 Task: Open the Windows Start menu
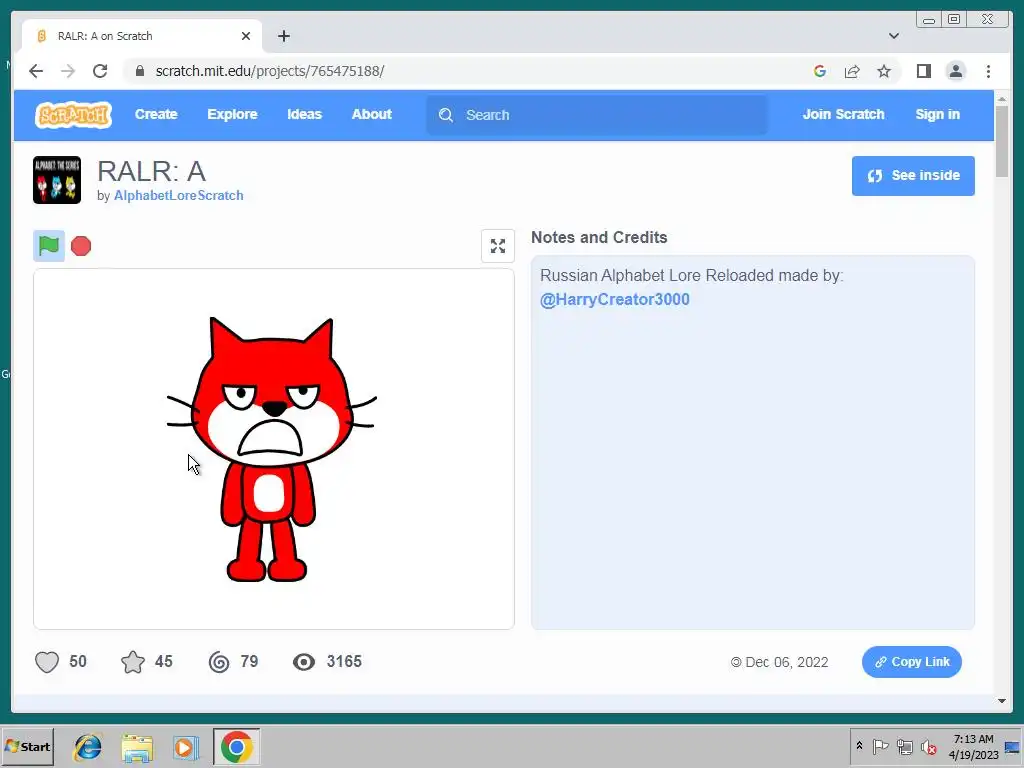[27, 746]
